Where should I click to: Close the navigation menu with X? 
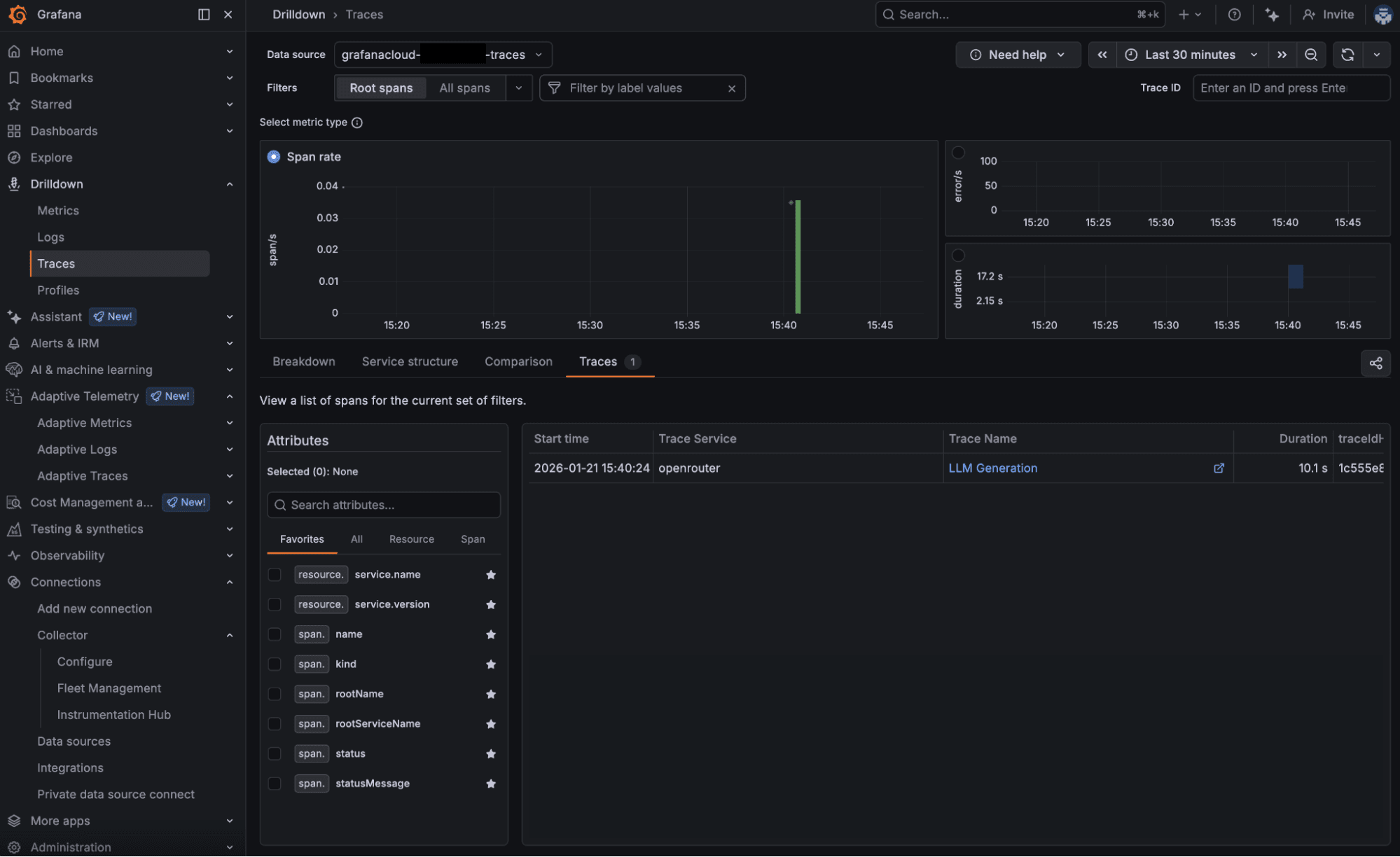[228, 14]
